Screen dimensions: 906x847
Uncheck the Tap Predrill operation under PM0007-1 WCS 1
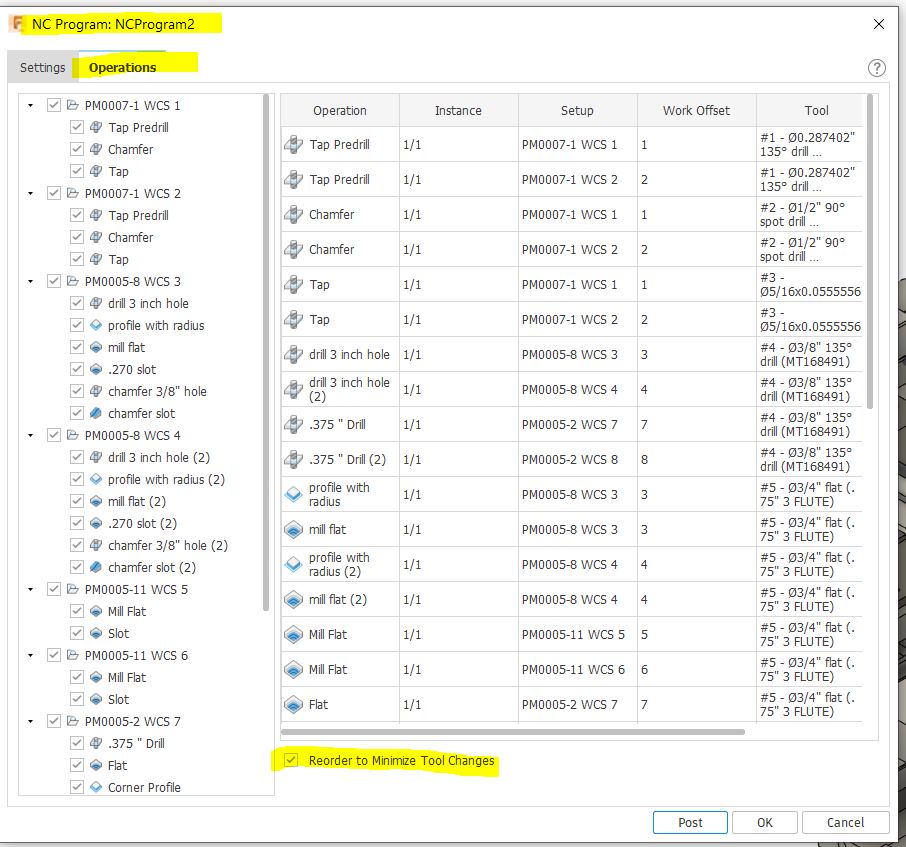click(x=77, y=127)
